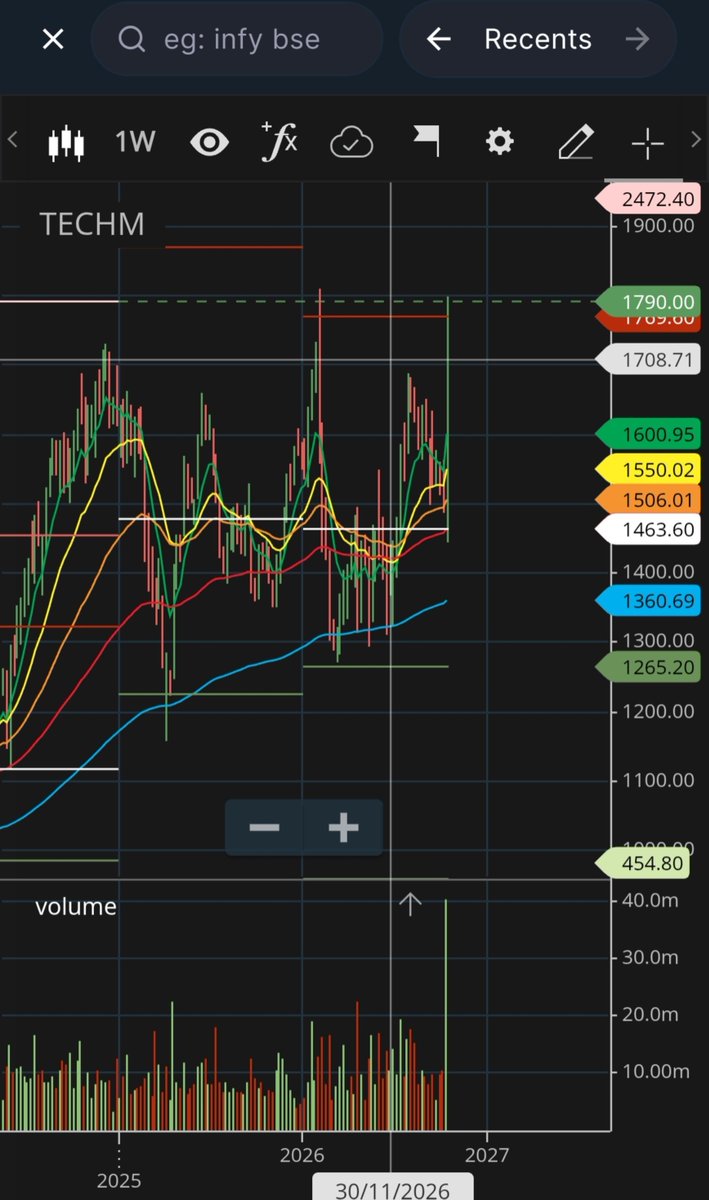This screenshot has width=709, height=1200.
Task: Select the crosshair cursor tool
Action: point(648,143)
